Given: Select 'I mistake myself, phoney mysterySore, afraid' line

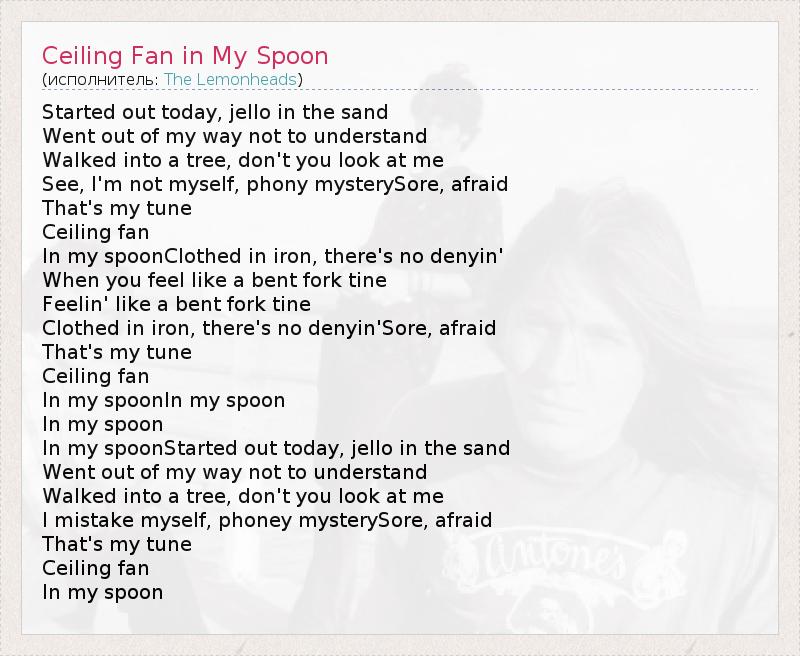Looking at the screenshot, I should (267, 520).
